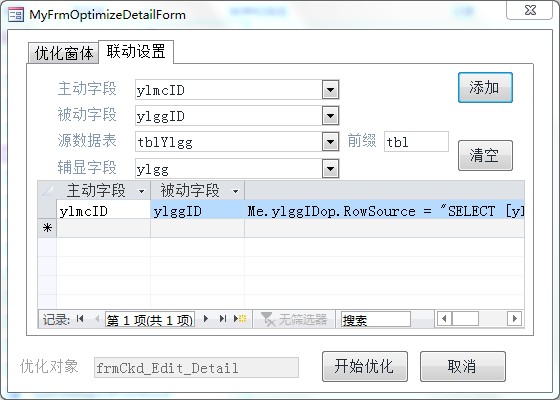Go to the first record in navigator
Screen dimensions: 560x400
coord(80,319)
